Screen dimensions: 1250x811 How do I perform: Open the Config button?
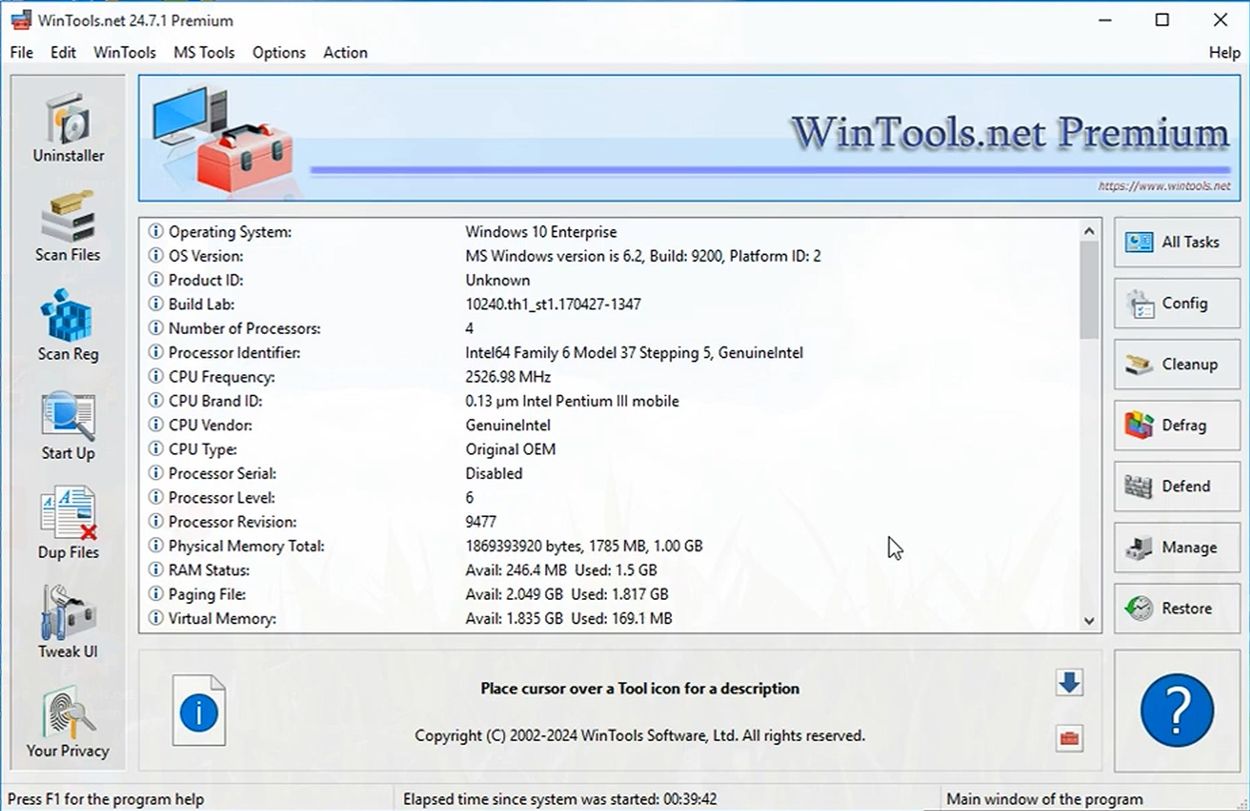[1177, 303]
